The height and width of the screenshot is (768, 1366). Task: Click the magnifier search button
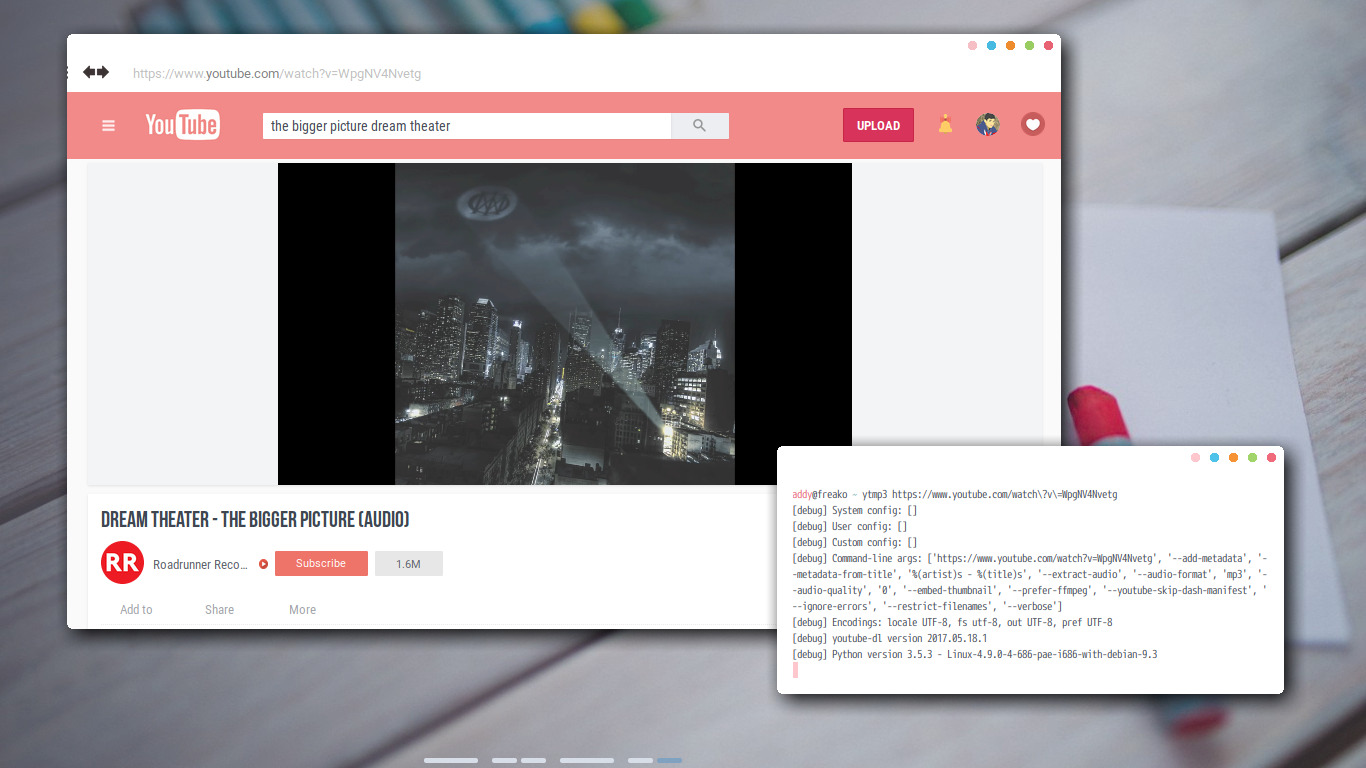(x=699, y=126)
